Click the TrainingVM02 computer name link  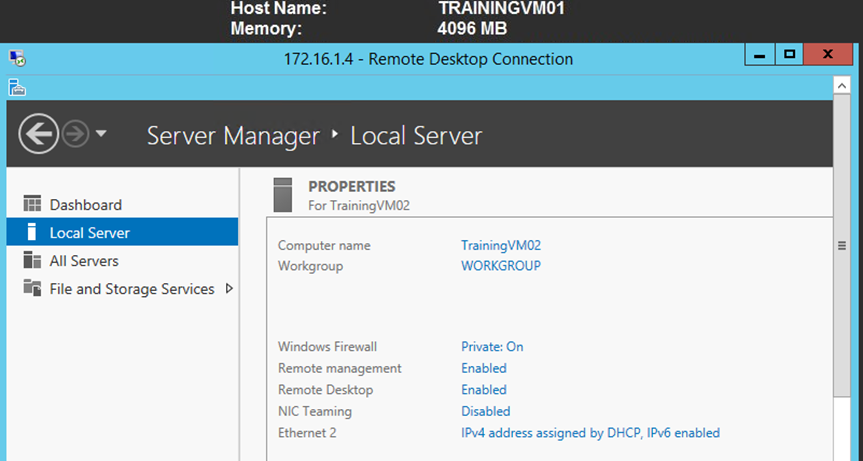(501, 245)
